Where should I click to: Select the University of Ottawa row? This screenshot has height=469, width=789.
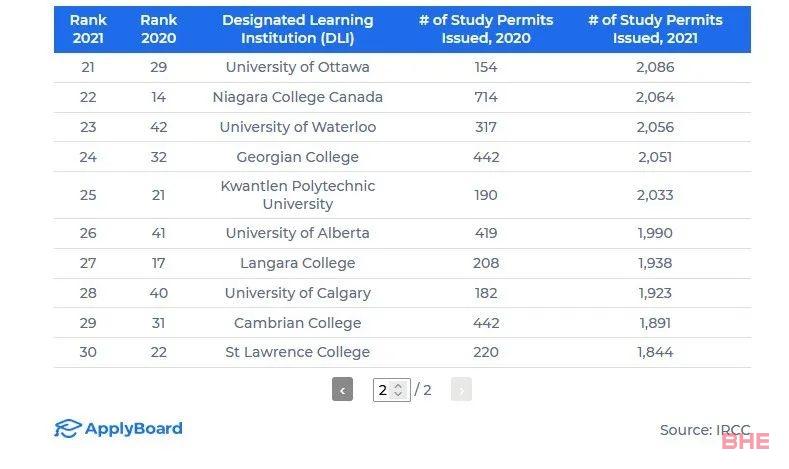click(403, 67)
